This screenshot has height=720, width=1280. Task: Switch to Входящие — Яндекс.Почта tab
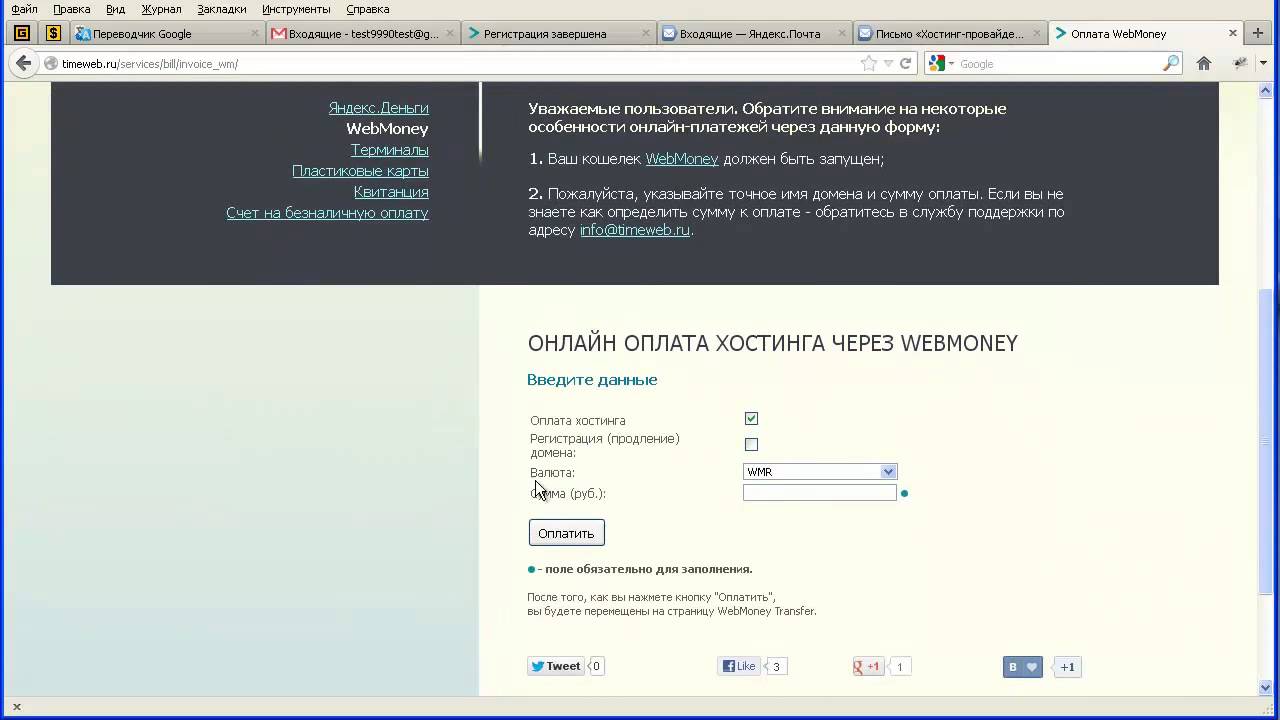click(755, 33)
